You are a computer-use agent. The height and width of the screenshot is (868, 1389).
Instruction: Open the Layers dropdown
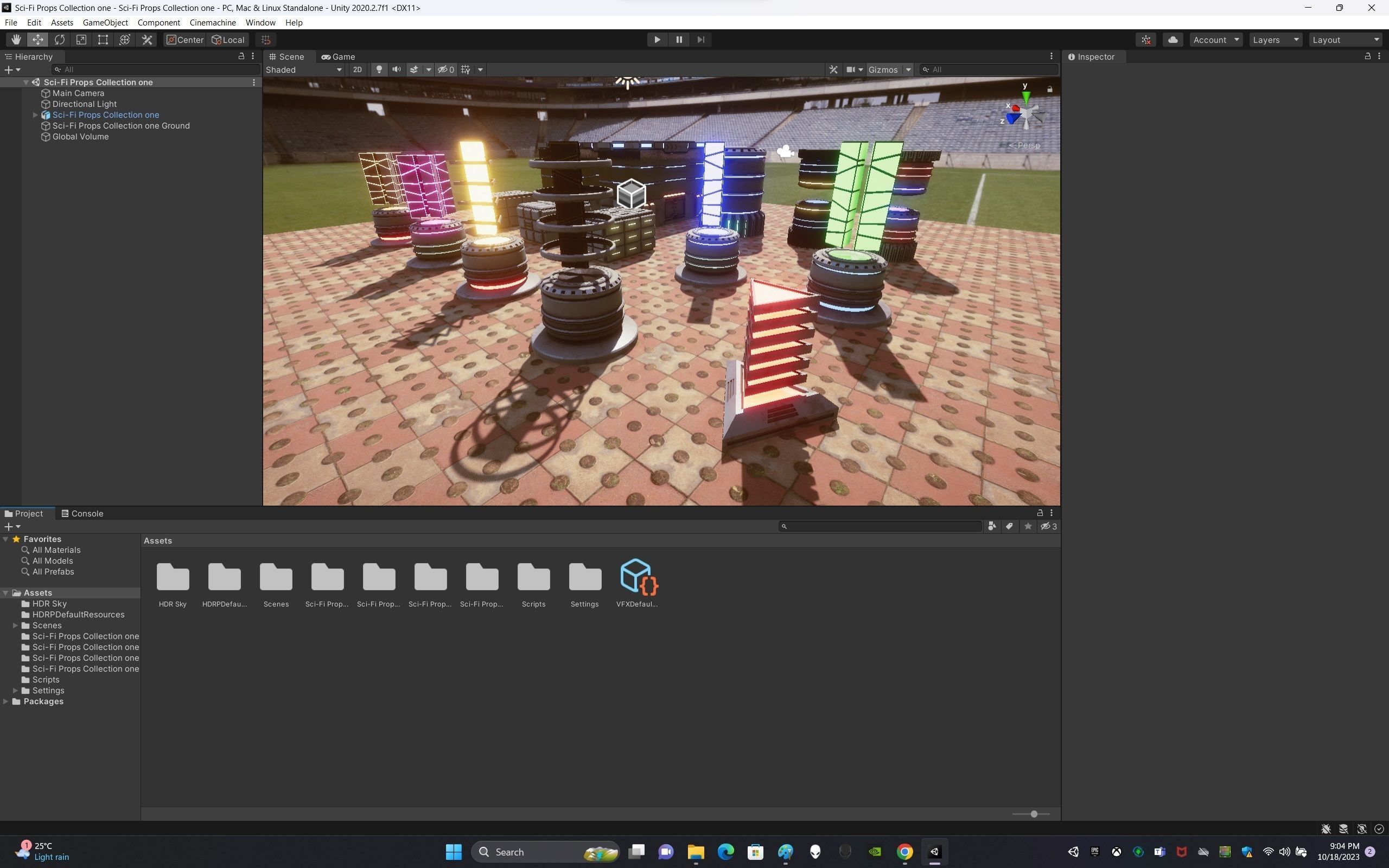(1275, 40)
